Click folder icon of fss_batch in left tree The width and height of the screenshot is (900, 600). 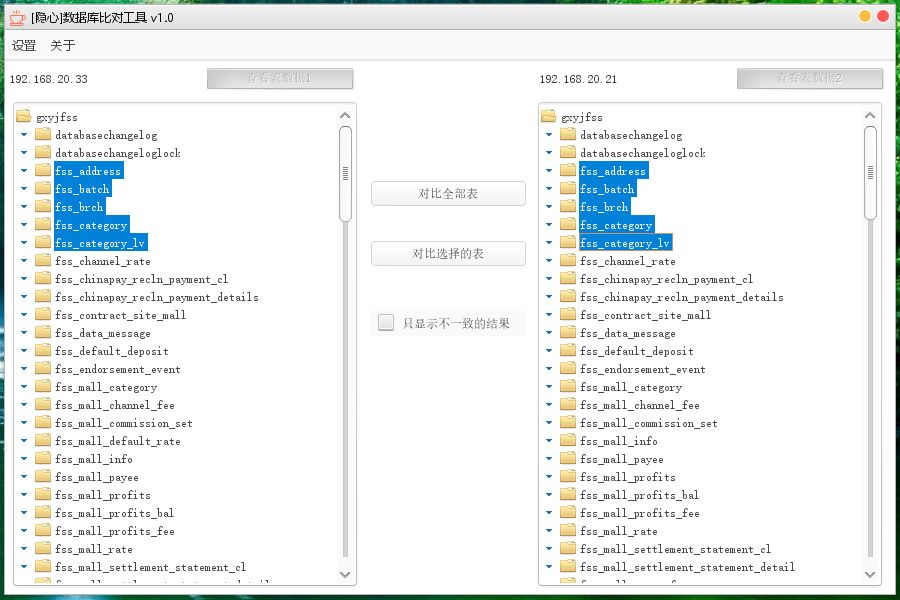click(43, 188)
